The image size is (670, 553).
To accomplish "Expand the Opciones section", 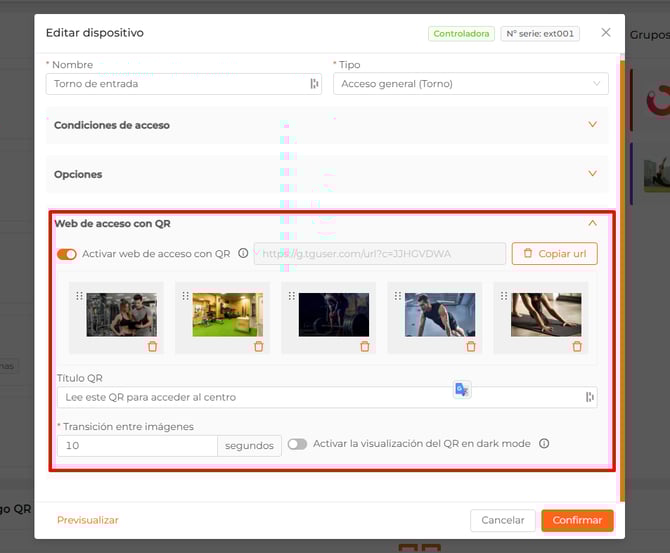I will 592,174.
